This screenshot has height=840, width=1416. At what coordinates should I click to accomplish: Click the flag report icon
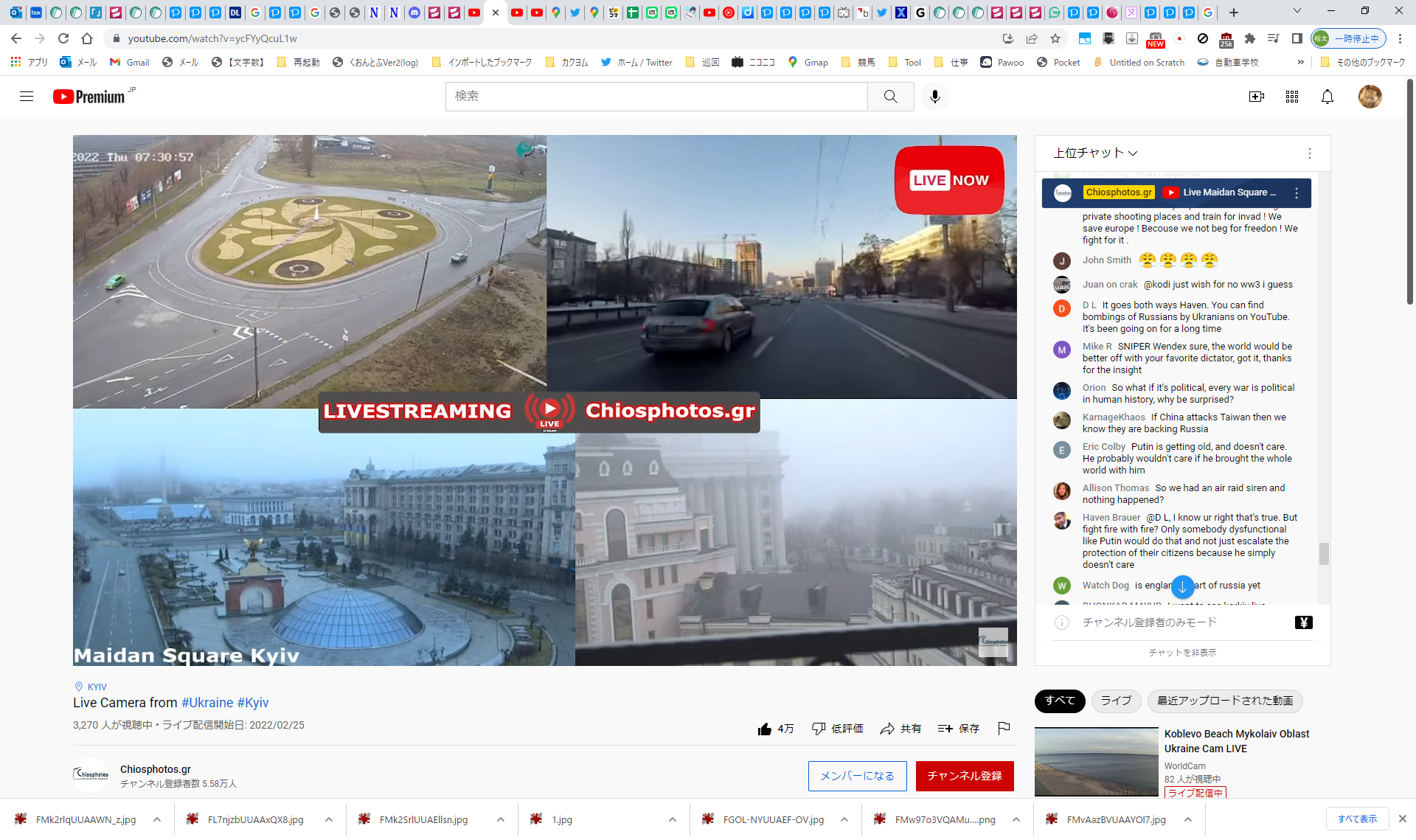pyautogui.click(x=1004, y=729)
